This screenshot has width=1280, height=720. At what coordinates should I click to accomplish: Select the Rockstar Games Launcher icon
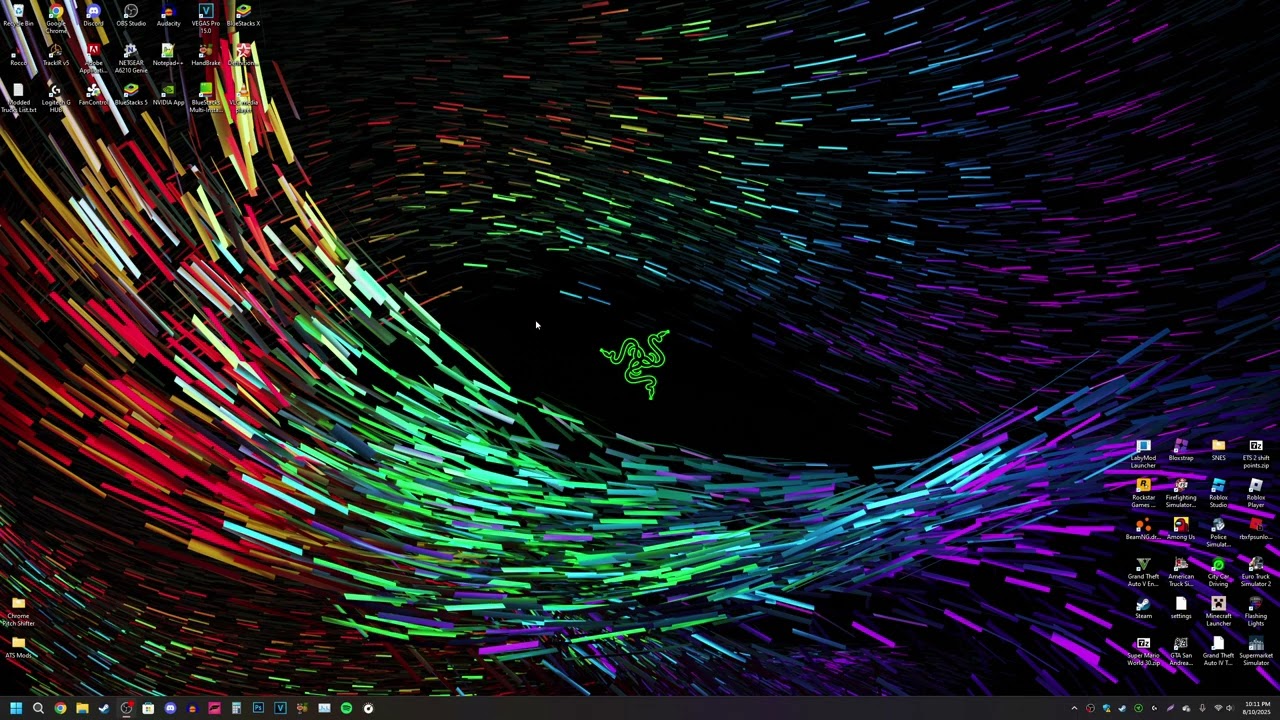(1143, 494)
